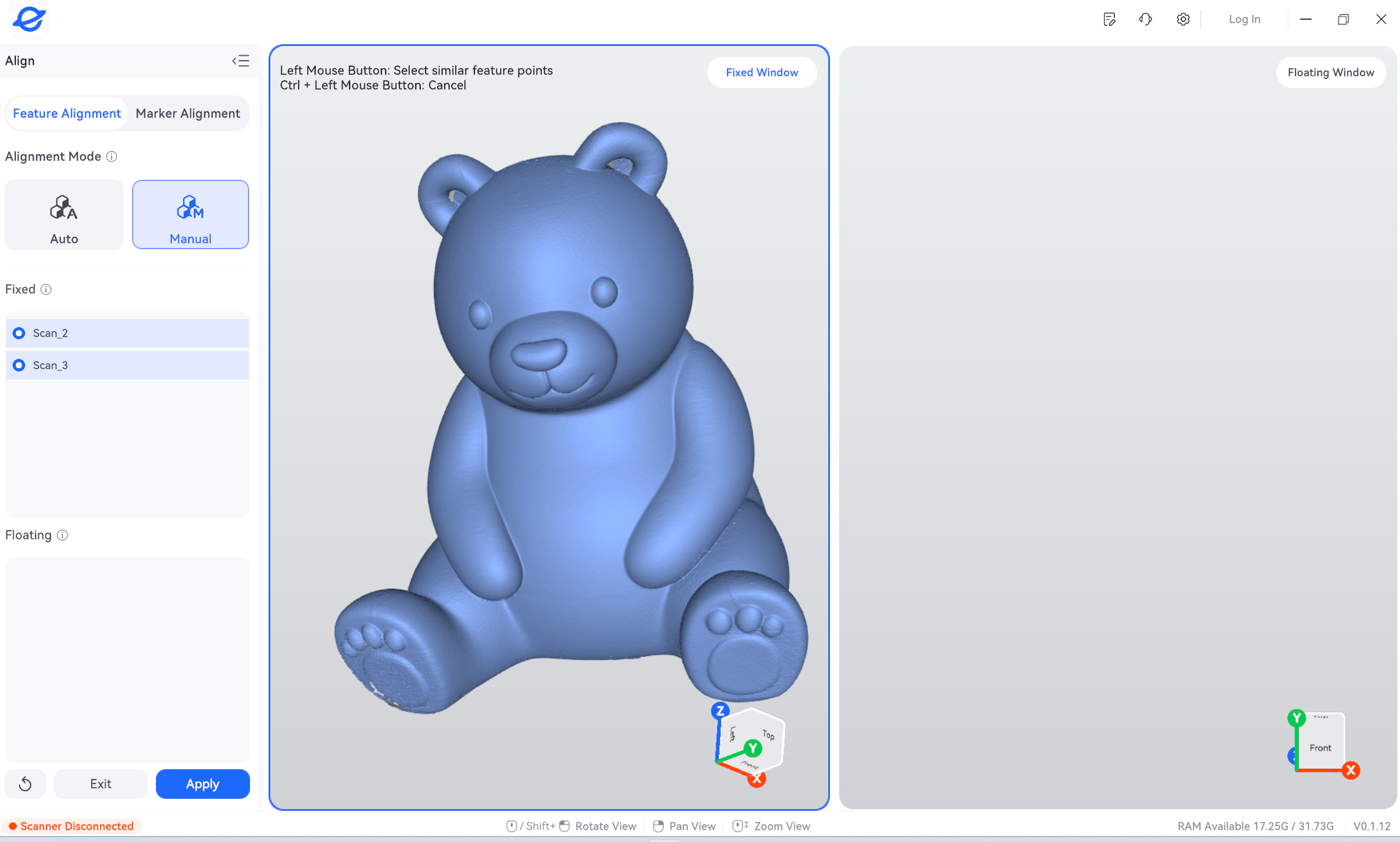Image resolution: width=1400 pixels, height=842 pixels.
Task: Restore down the application window
Action: [x=1343, y=19]
